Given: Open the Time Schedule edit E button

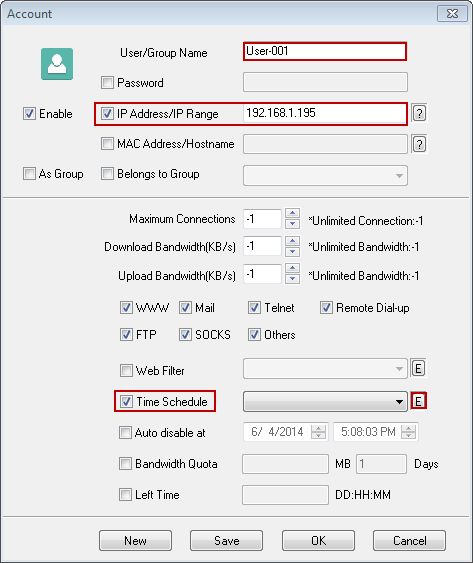Looking at the screenshot, I should click(418, 401).
